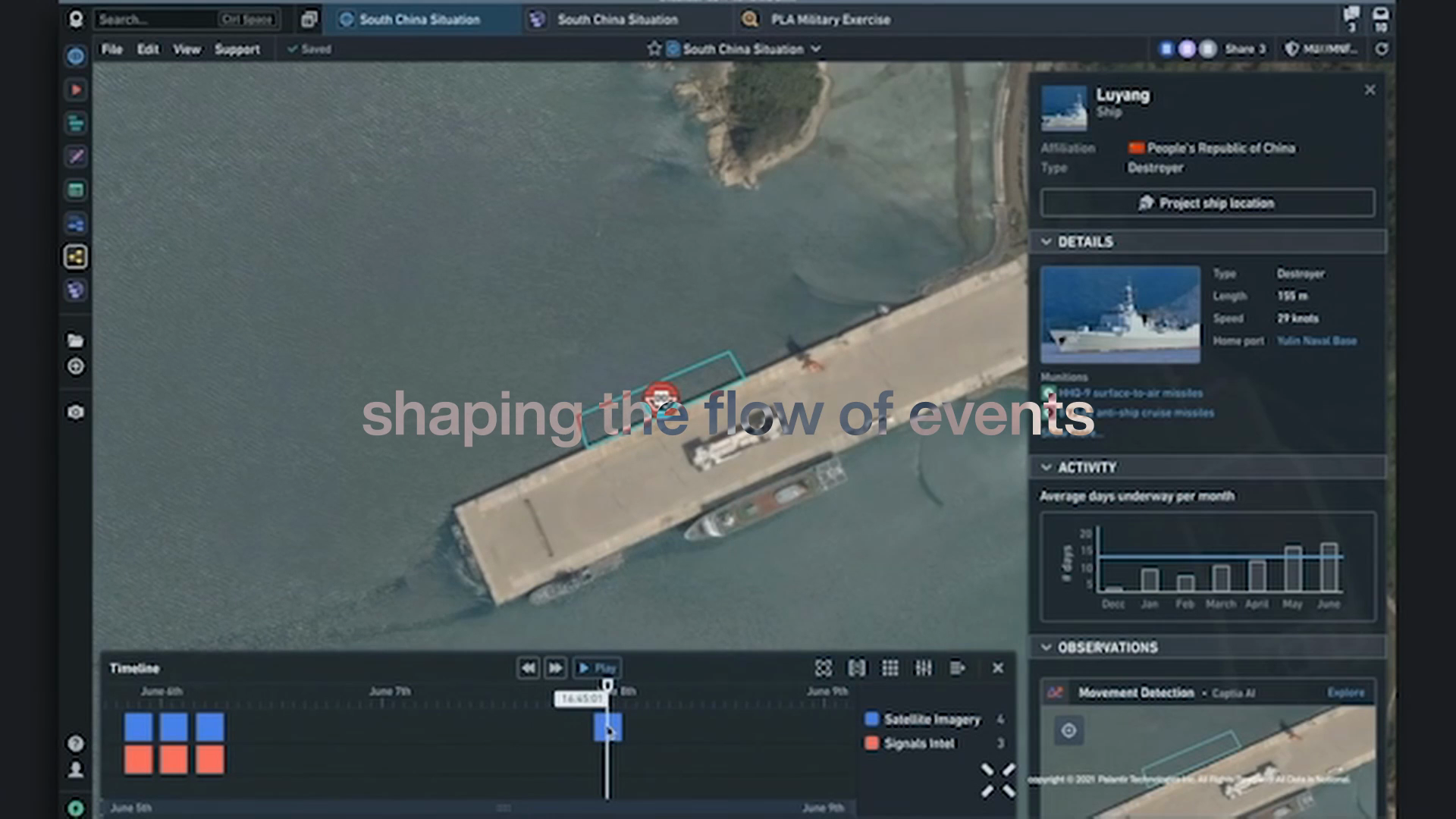Open the Support menu
1456x819 pixels.
pos(237,49)
